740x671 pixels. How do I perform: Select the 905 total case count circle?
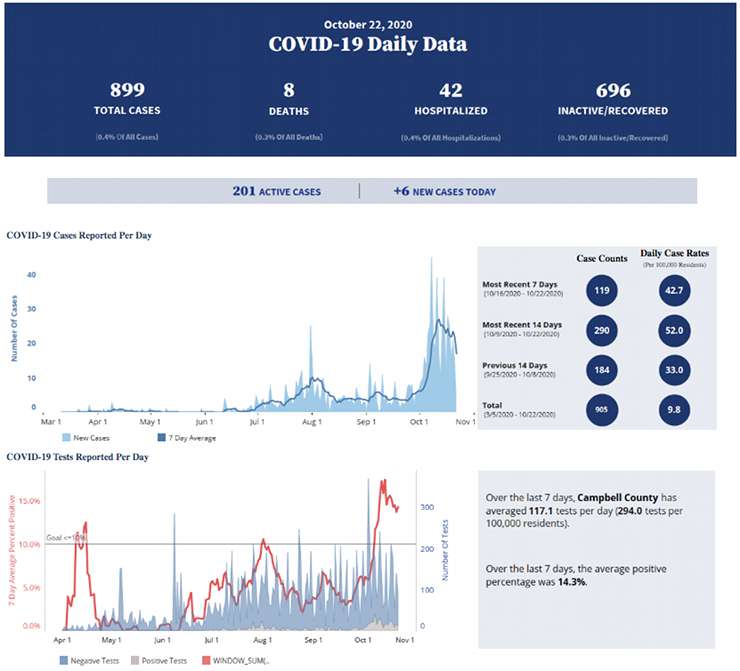(x=601, y=409)
